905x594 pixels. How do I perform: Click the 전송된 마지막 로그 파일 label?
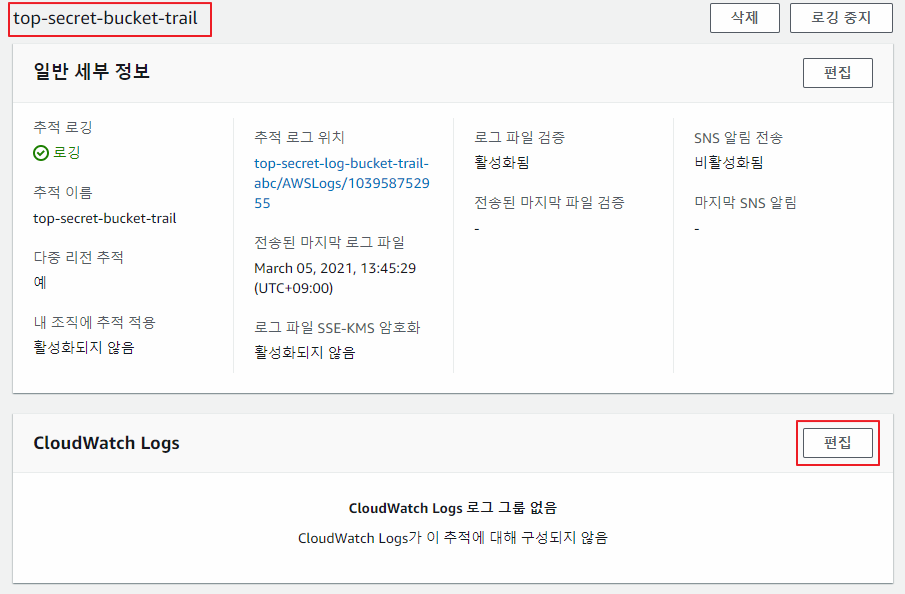pos(330,242)
